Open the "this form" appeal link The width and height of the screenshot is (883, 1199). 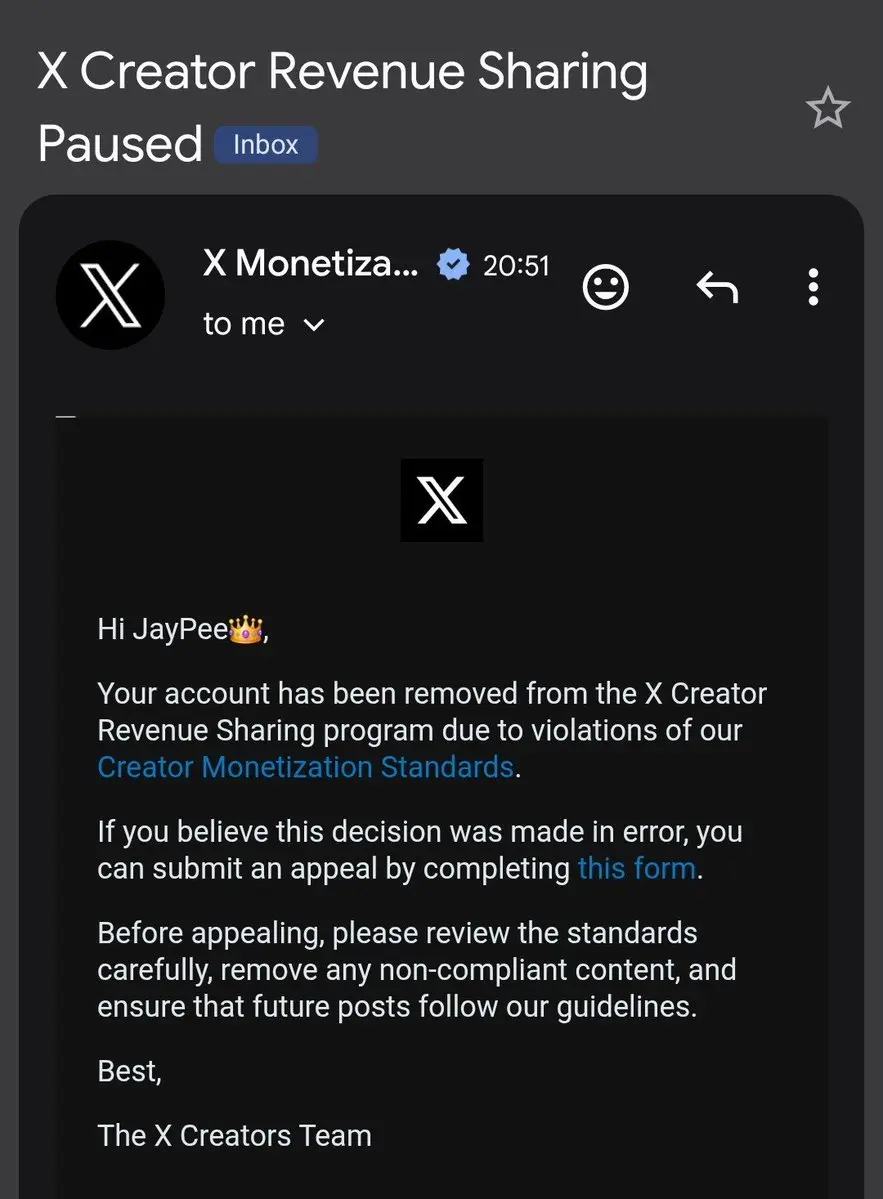tap(637, 869)
